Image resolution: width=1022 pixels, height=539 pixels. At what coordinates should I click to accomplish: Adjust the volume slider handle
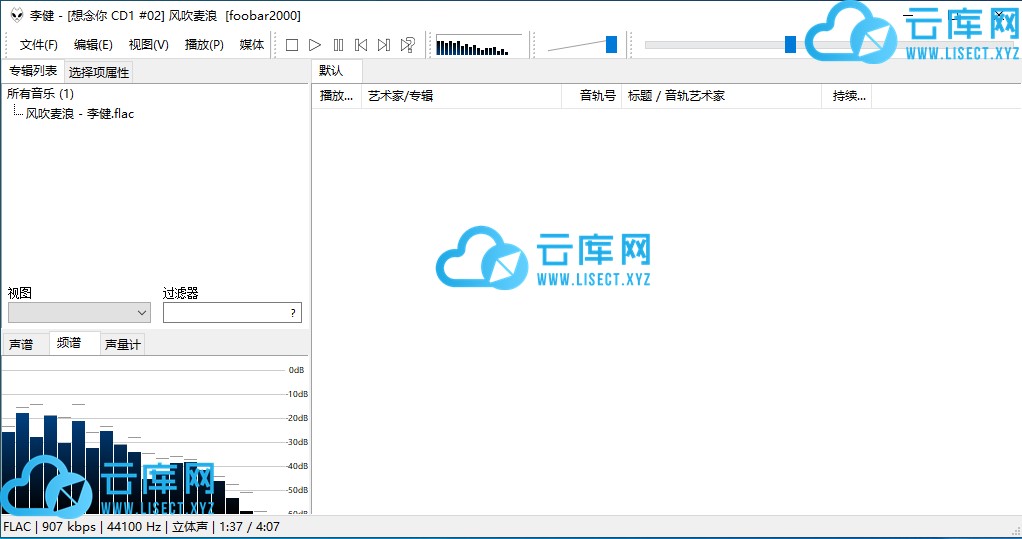pos(611,44)
